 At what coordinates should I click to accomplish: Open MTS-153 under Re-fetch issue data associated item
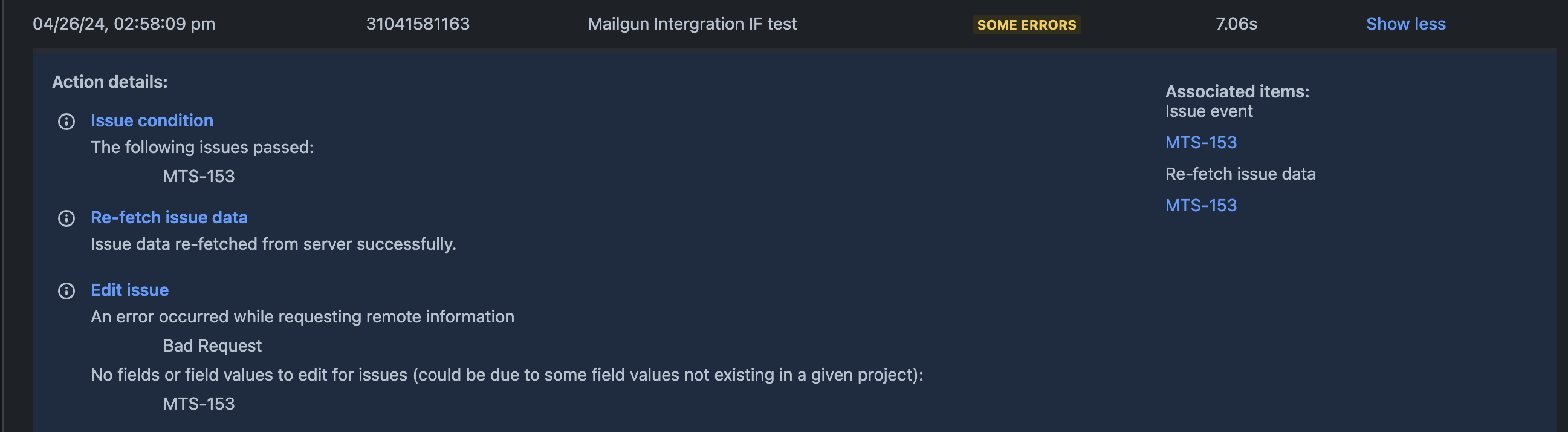1200,205
